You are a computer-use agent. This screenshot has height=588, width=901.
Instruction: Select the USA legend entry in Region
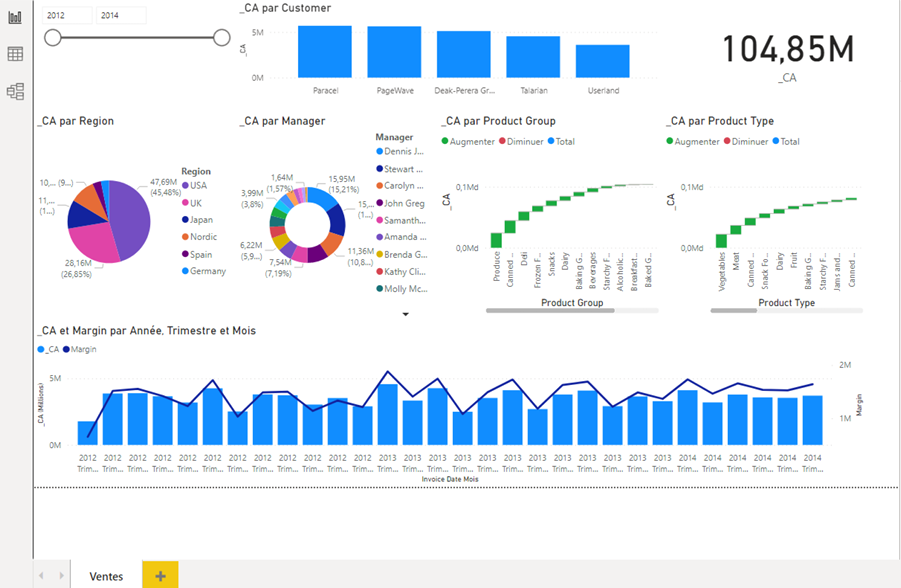click(x=198, y=185)
